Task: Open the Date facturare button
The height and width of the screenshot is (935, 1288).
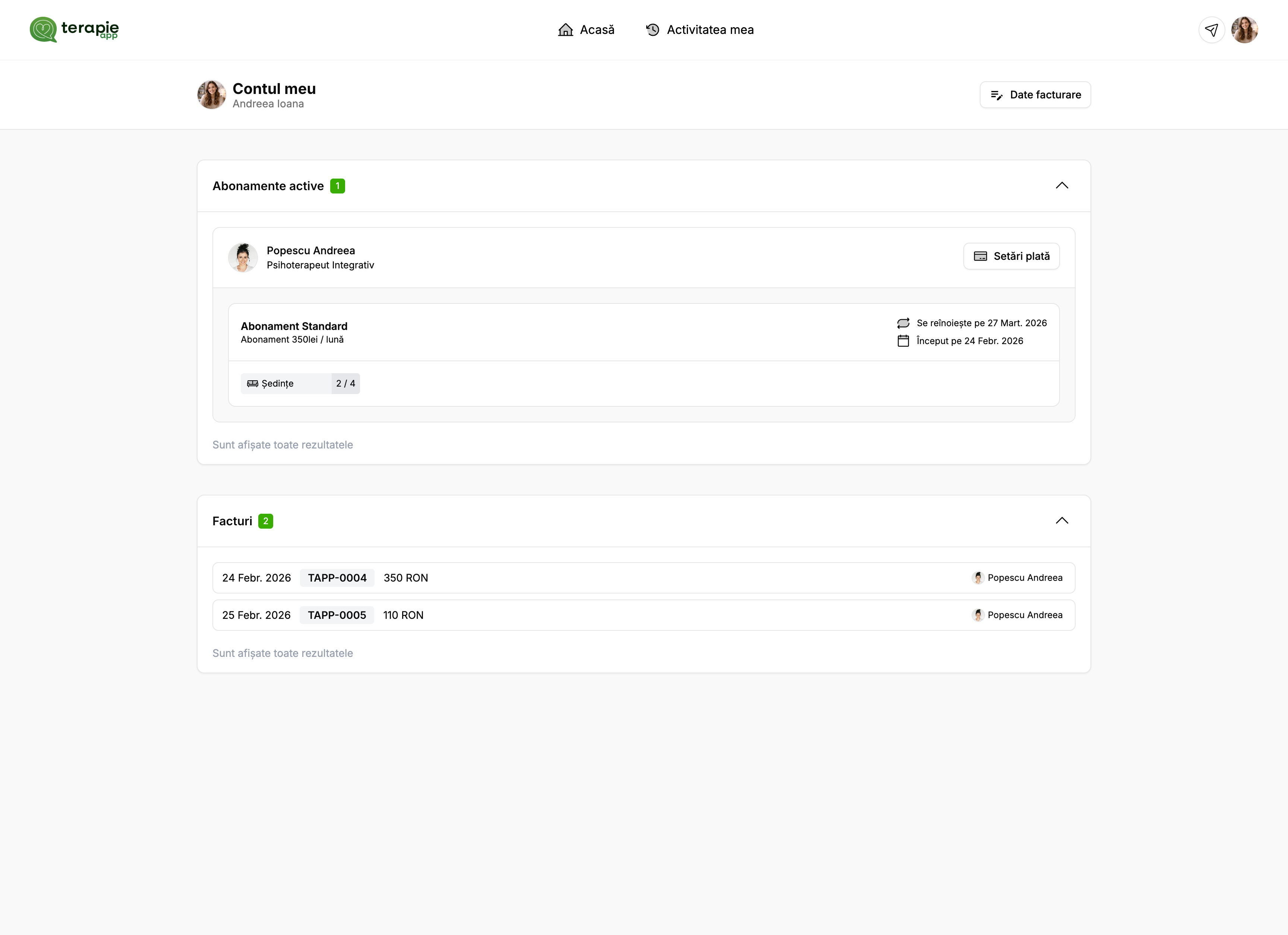Action: 1035,95
